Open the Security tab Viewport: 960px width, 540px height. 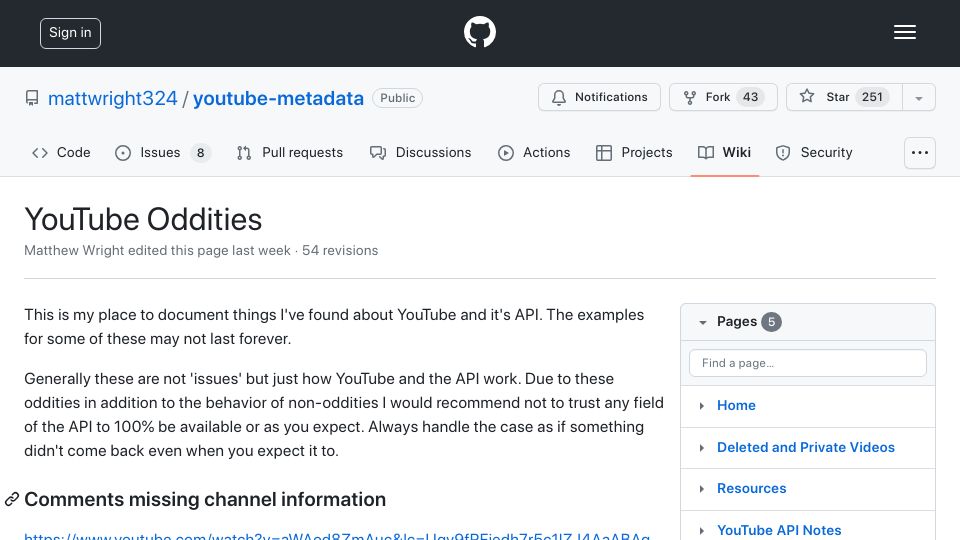click(814, 152)
